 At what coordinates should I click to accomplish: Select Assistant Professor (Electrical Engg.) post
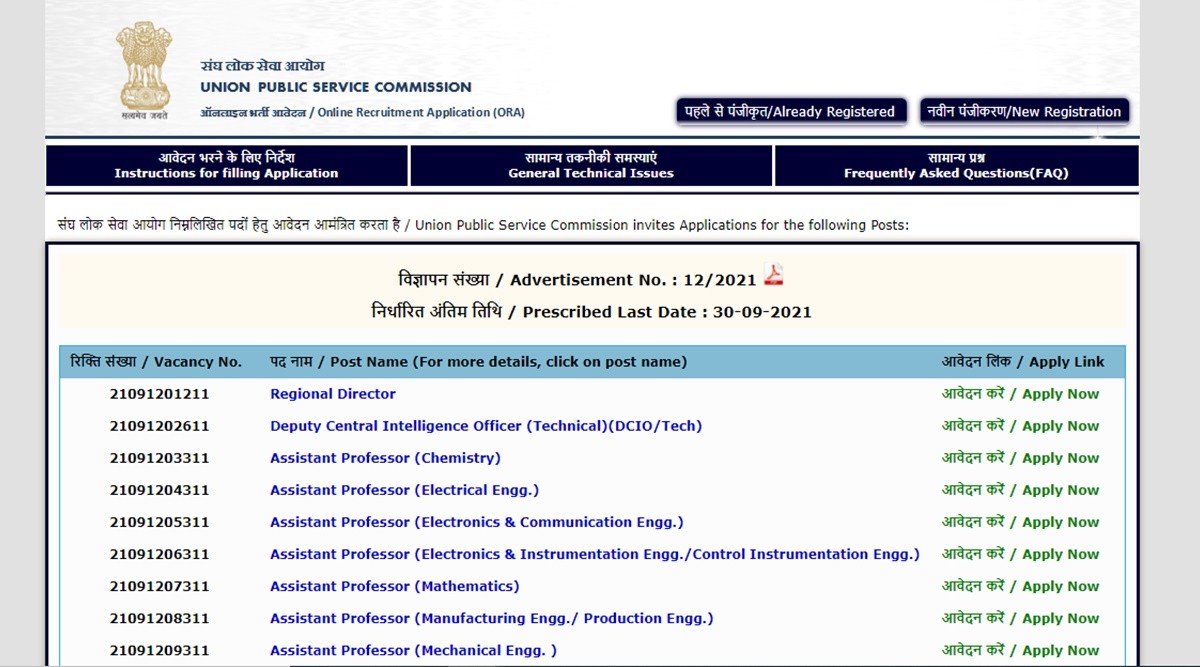coord(404,490)
